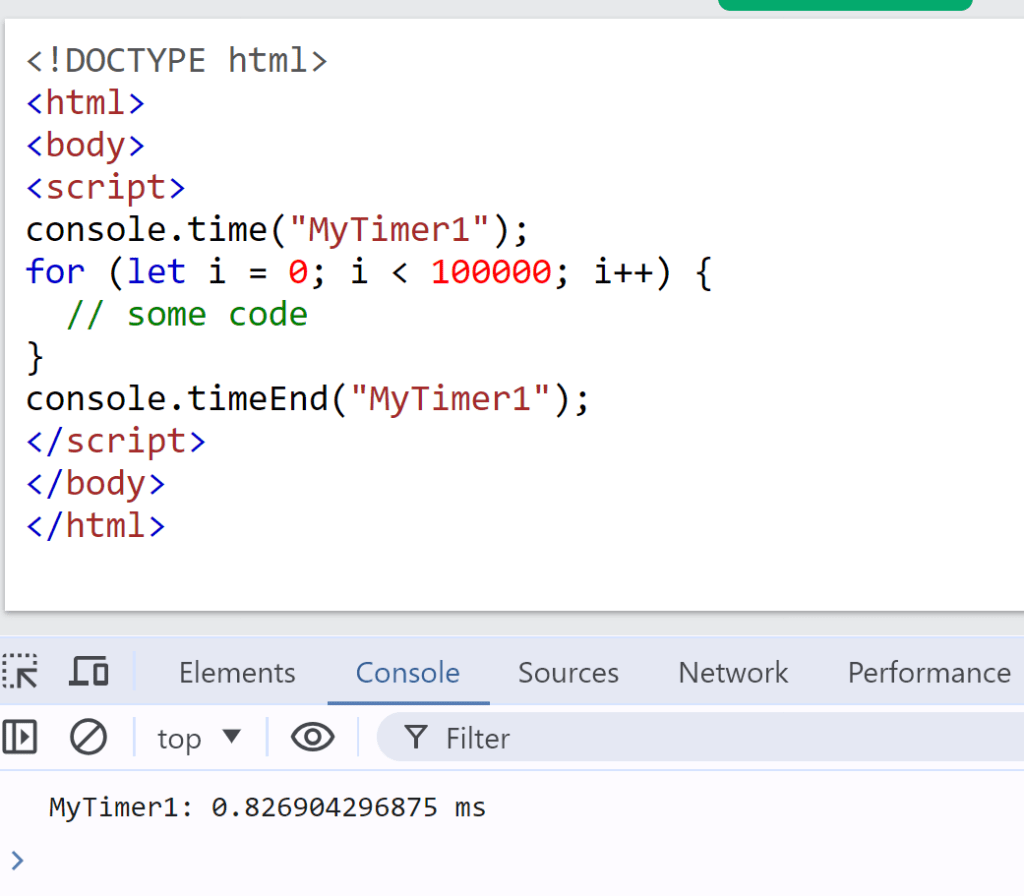Open the 'top' JavaScript context dropdown

point(199,738)
